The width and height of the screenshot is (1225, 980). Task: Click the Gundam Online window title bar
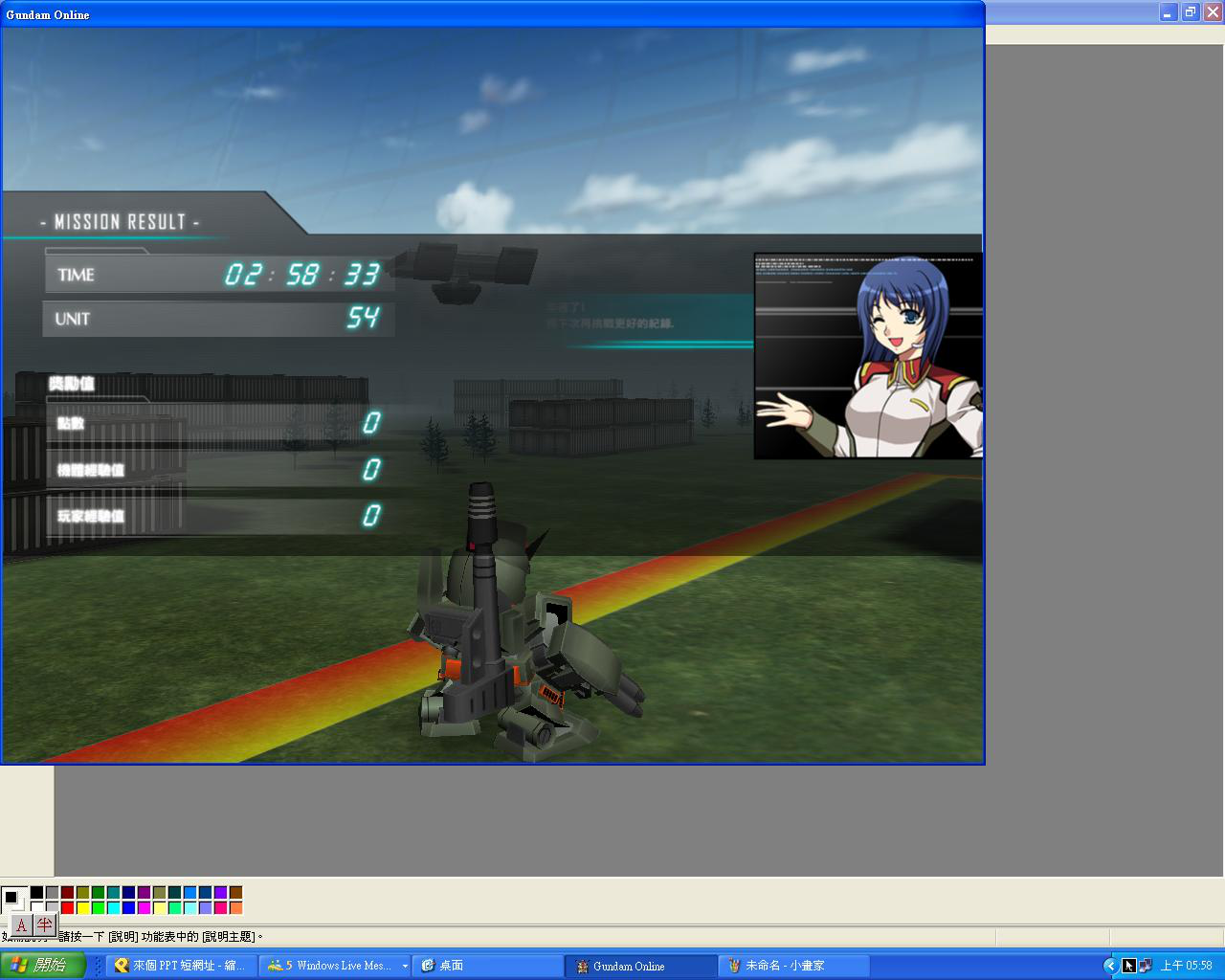point(492,14)
